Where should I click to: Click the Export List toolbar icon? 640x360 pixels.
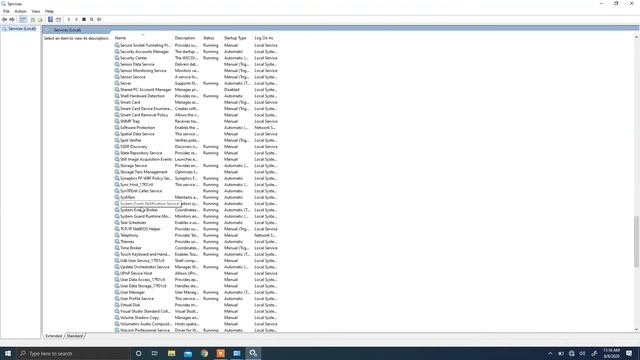click(x=40, y=20)
